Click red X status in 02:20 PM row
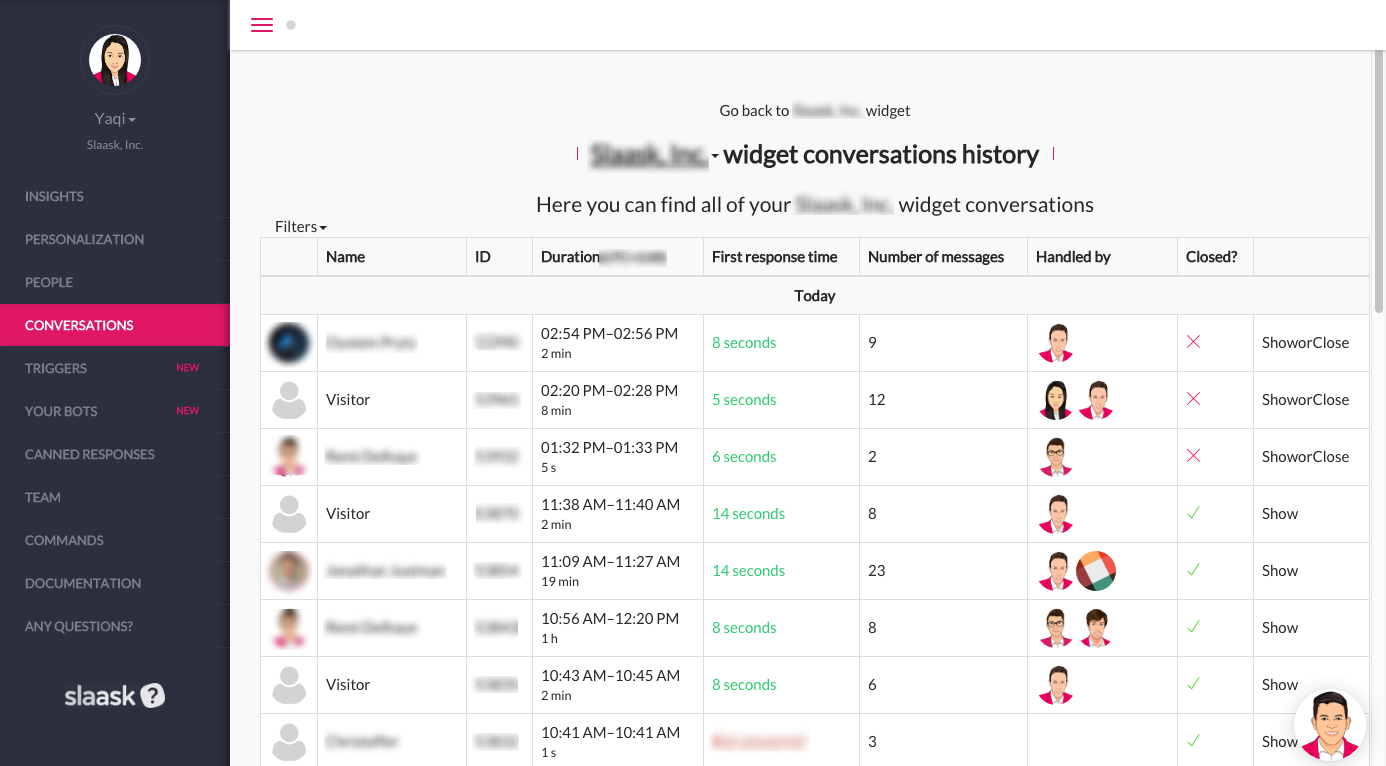 click(x=1193, y=399)
